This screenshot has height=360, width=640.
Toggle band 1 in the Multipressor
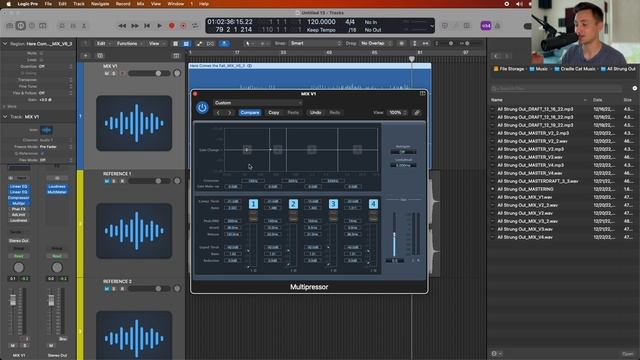click(x=253, y=204)
